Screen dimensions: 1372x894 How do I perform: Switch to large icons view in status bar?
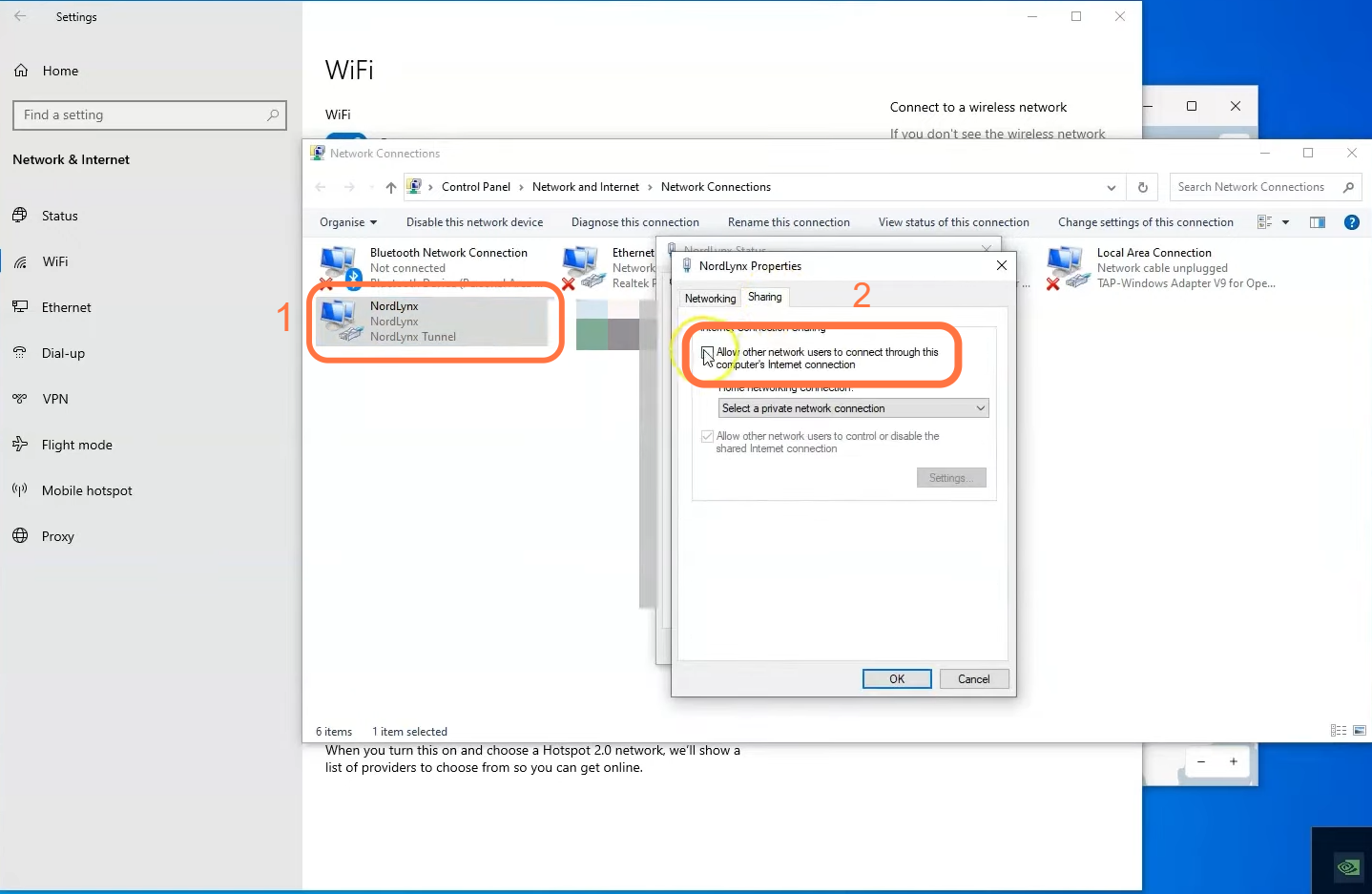[1360, 731]
